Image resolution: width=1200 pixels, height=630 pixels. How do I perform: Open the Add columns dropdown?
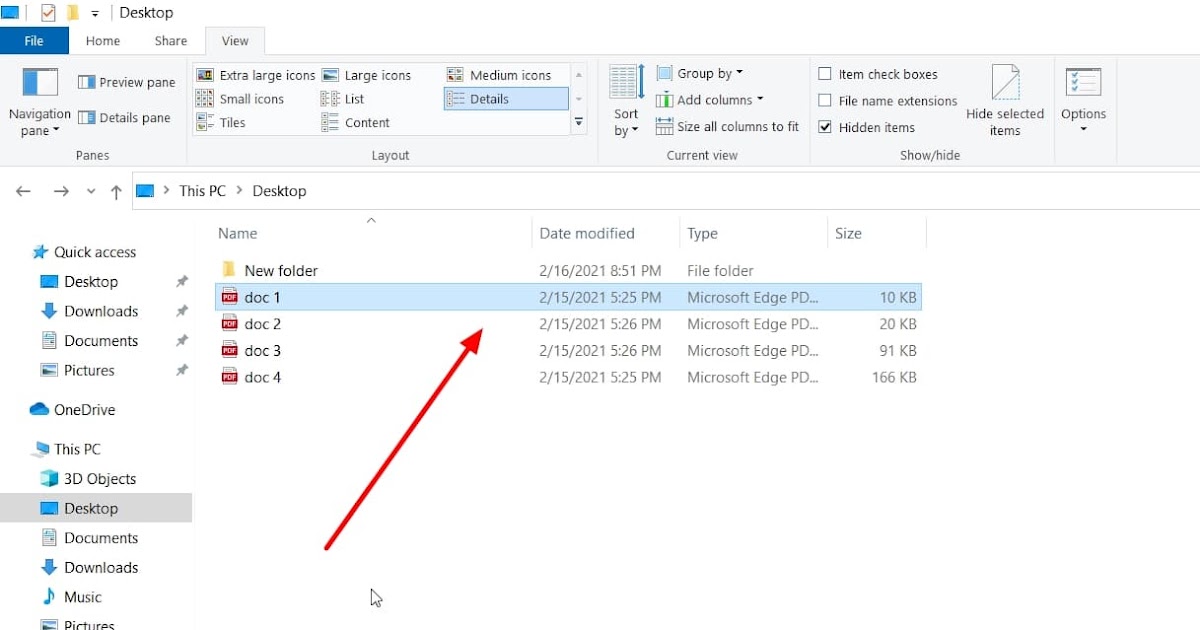(710, 99)
